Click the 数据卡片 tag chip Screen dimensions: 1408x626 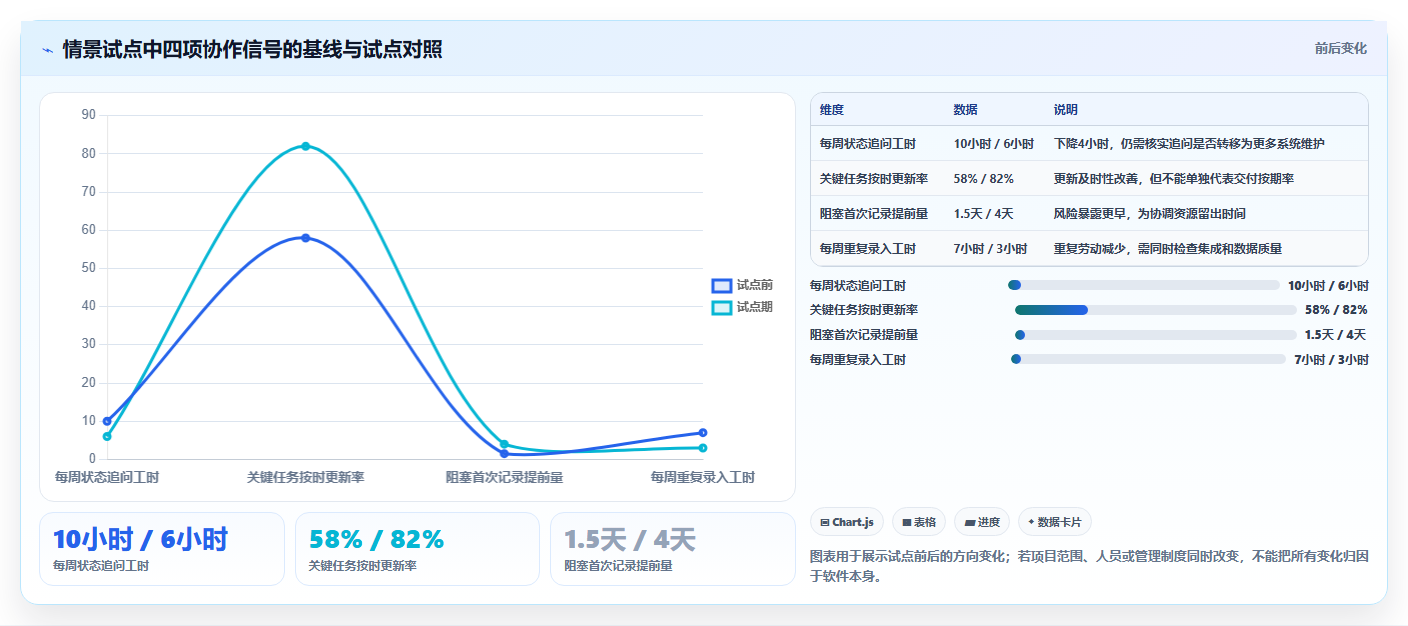pos(1055,522)
